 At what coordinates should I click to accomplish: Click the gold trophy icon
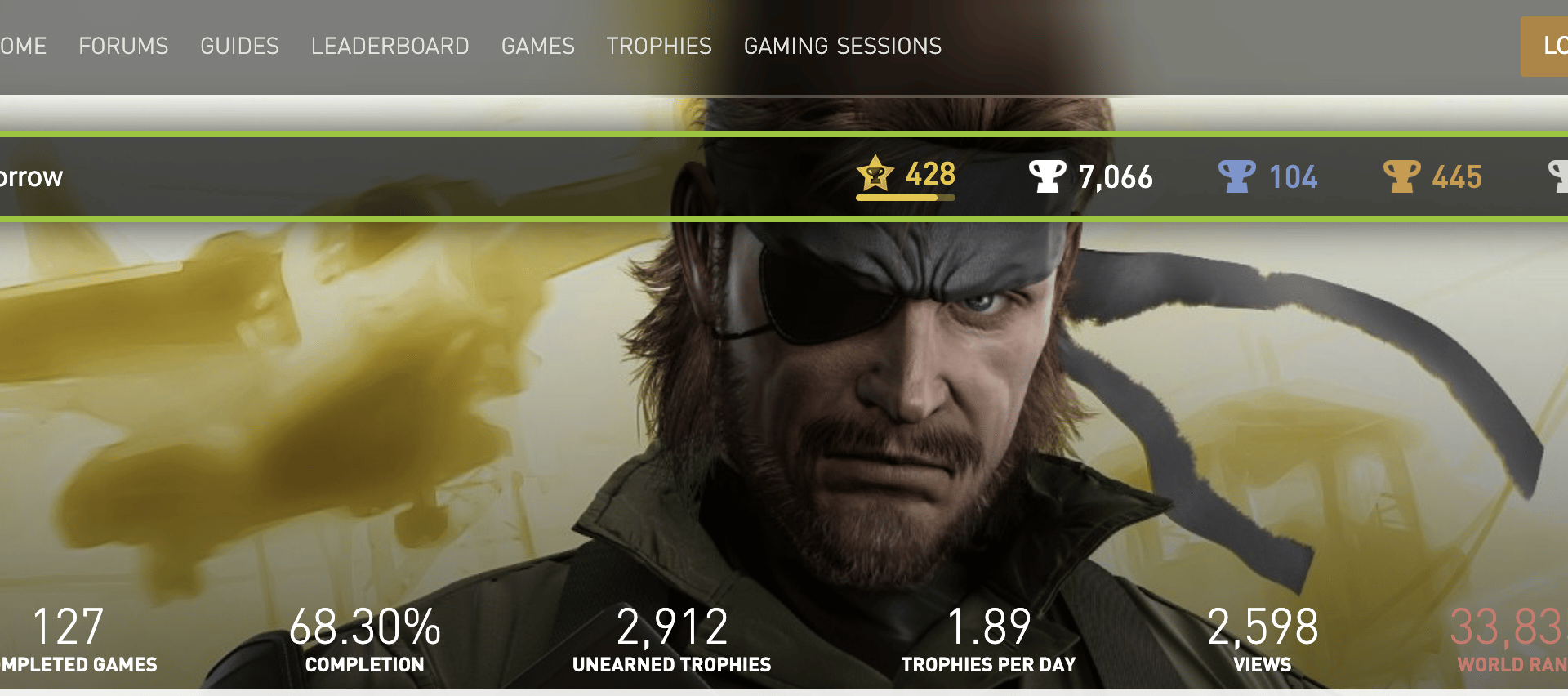pyautogui.click(x=1401, y=176)
